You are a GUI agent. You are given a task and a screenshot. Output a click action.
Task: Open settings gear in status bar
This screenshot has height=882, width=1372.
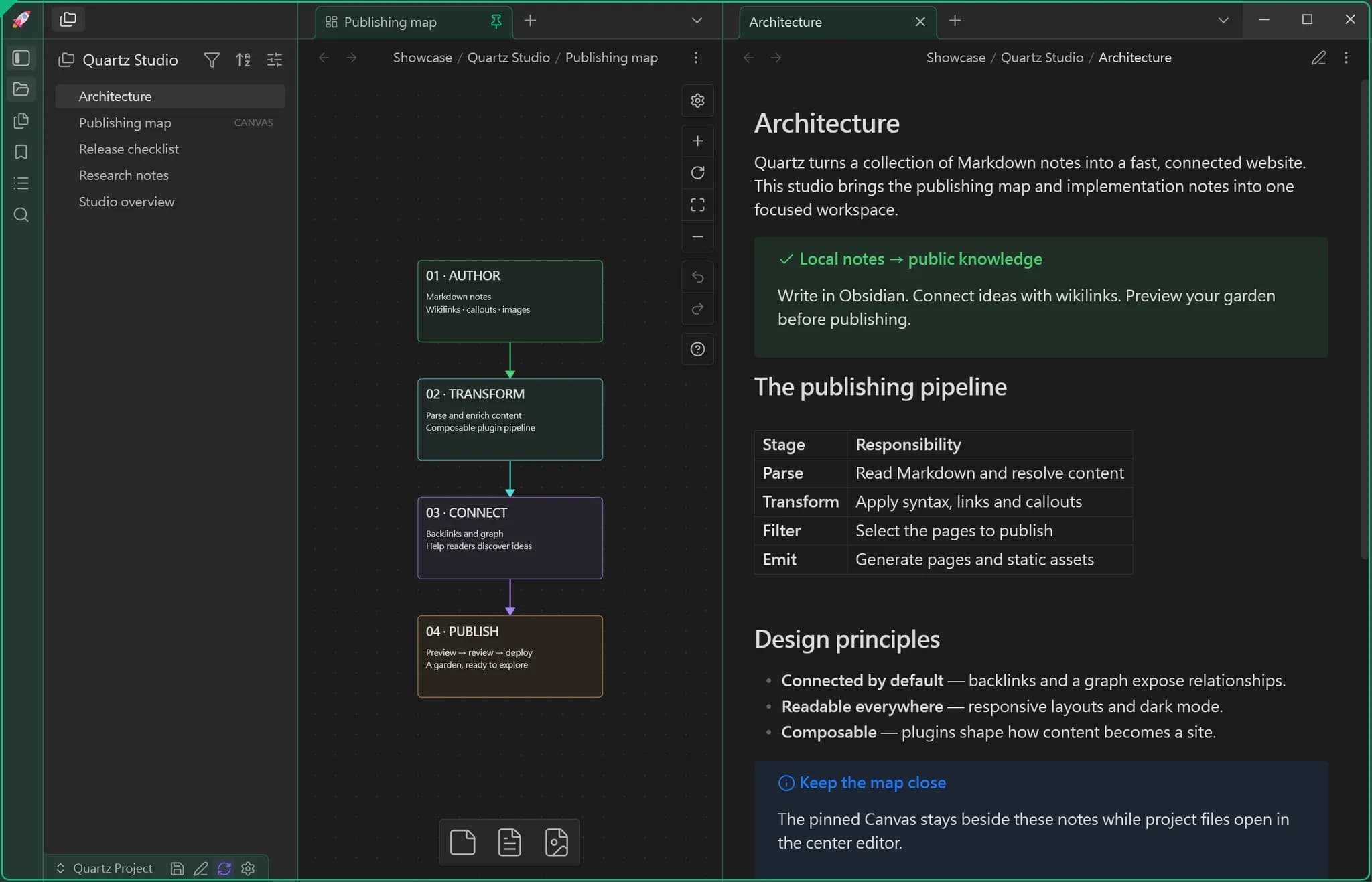248,869
